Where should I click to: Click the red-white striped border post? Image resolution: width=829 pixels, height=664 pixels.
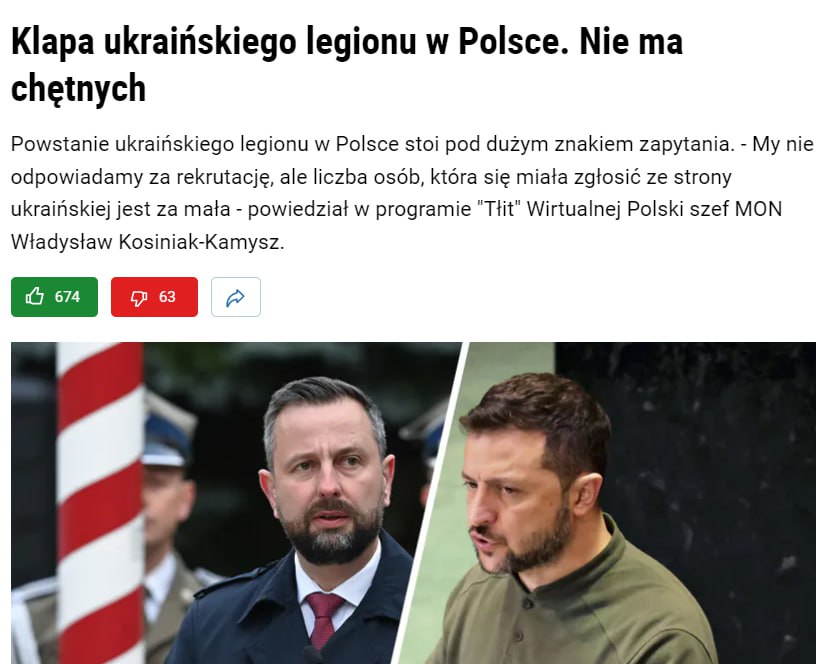click(x=100, y=503)
